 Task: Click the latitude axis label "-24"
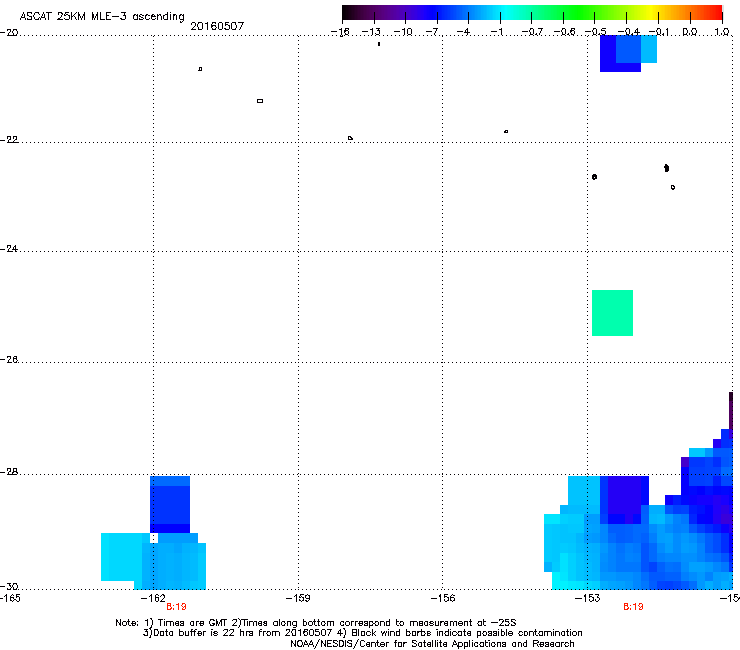9,249
